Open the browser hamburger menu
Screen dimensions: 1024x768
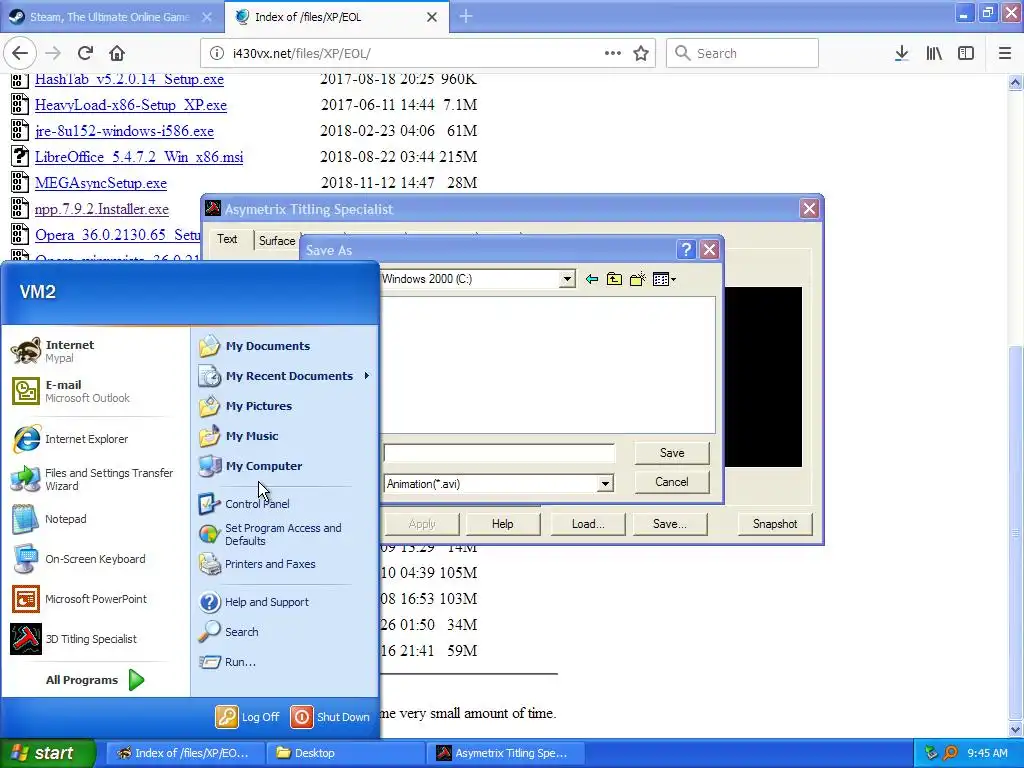click(x=1004, y=53)
